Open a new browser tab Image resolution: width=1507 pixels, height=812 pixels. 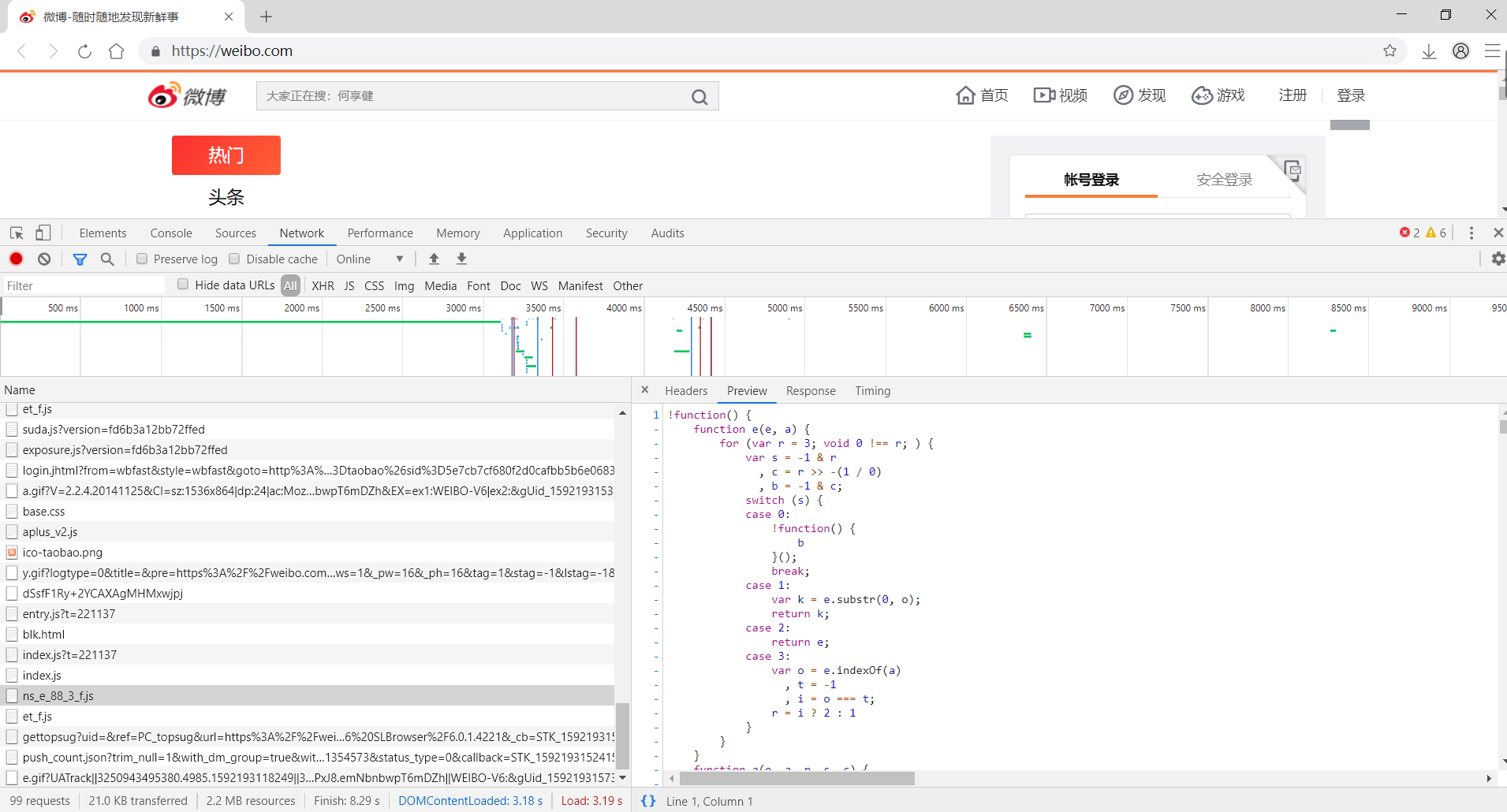pos(266,17)
